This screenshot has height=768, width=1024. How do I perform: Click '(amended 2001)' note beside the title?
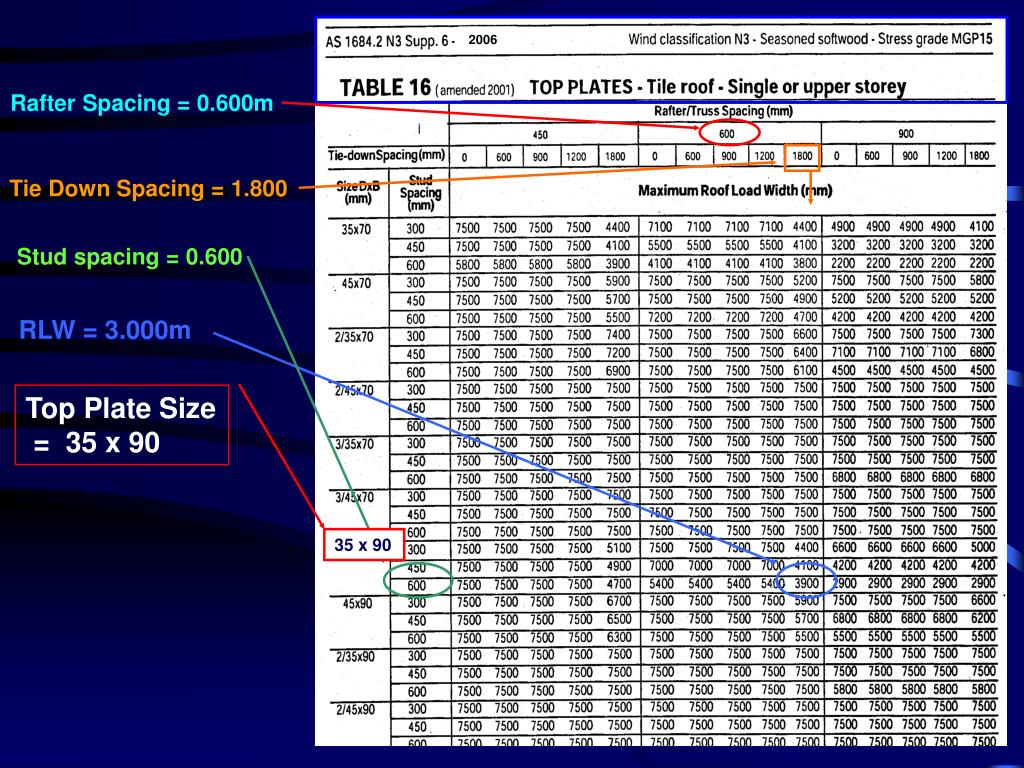pos(475,90)
